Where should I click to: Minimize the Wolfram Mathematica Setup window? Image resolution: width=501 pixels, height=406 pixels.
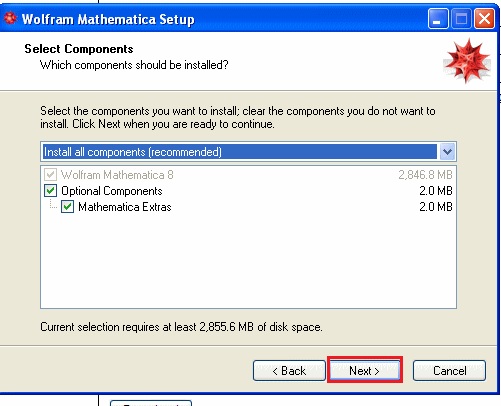(x=438, y=19)
